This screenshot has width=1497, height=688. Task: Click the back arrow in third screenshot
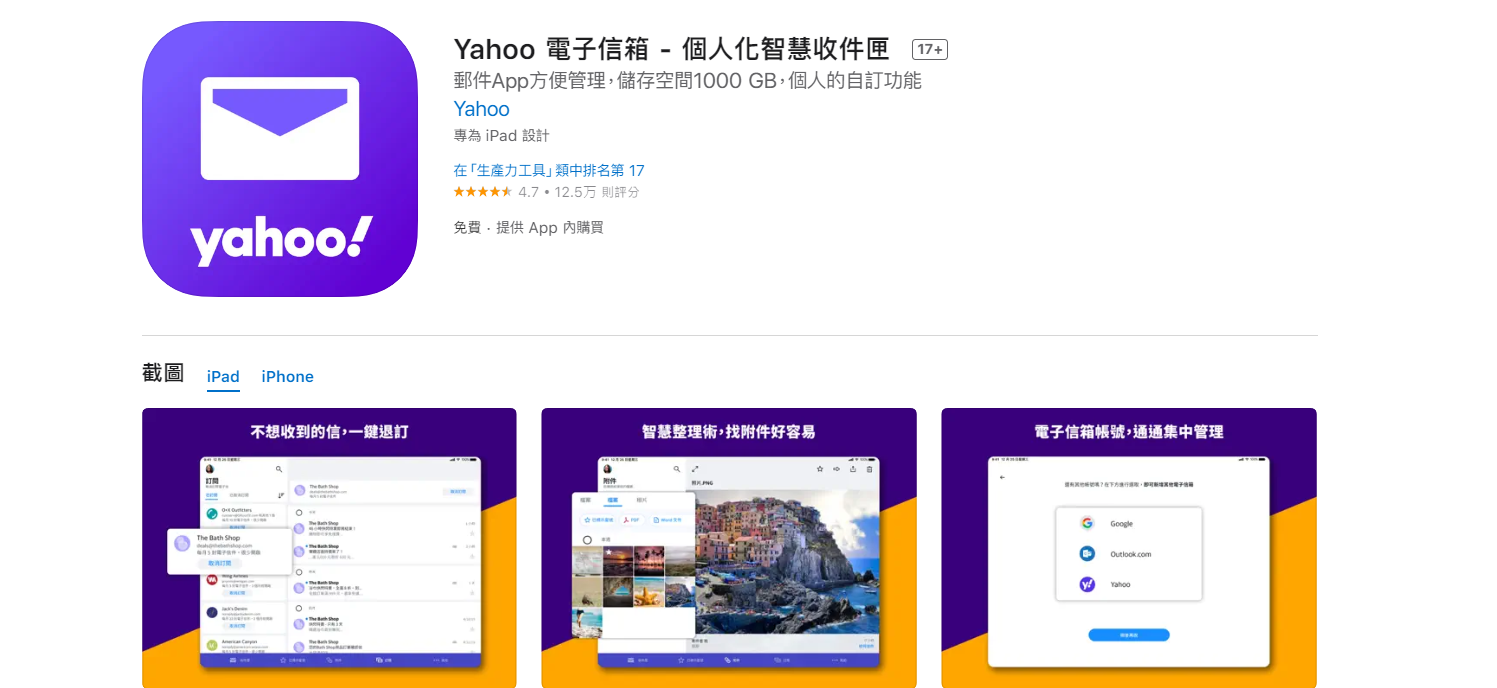tap(1002, 477)
